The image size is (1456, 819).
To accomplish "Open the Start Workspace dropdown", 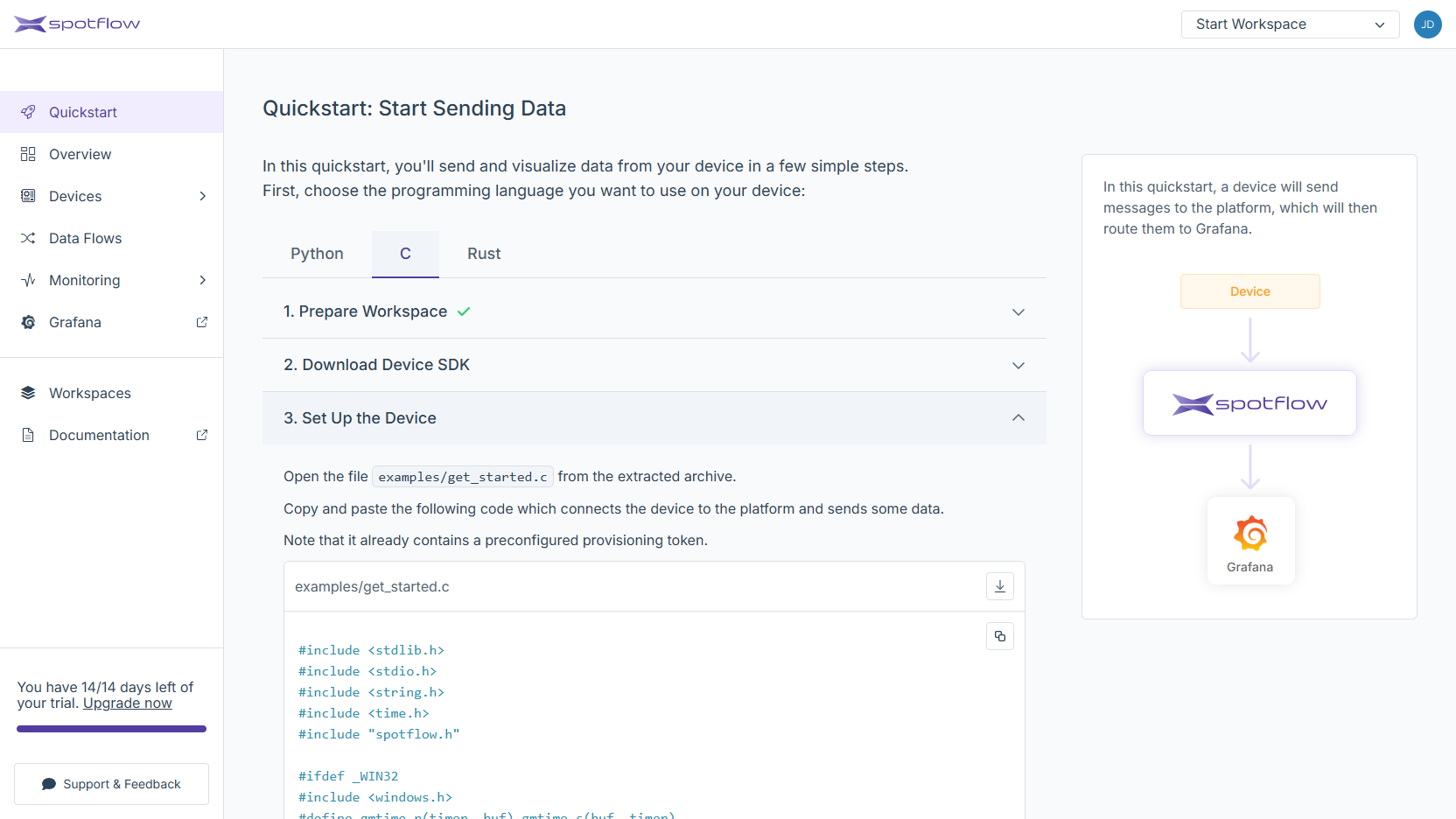I will (x=1290, y=24).
